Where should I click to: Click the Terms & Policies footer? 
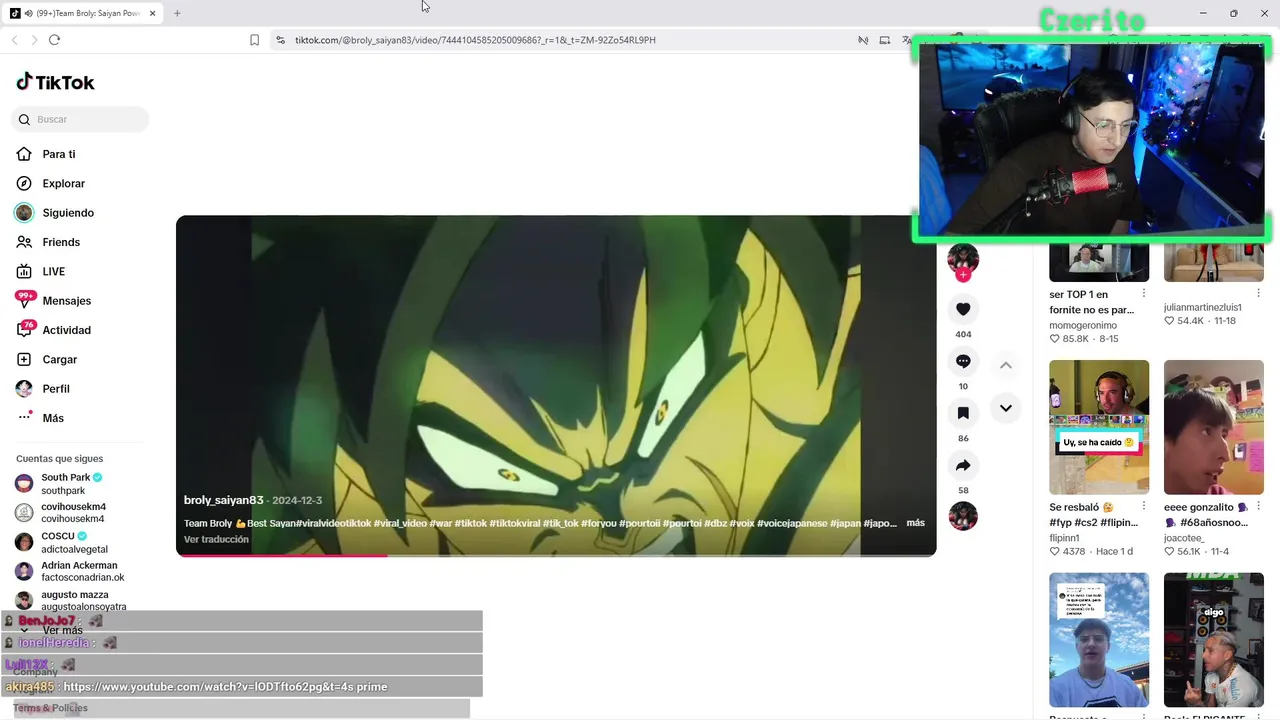point(50,708)
